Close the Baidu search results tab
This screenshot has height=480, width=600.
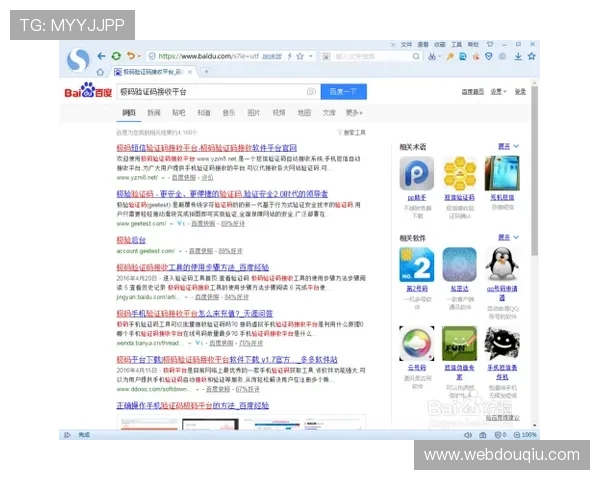(x=190, y=72)
